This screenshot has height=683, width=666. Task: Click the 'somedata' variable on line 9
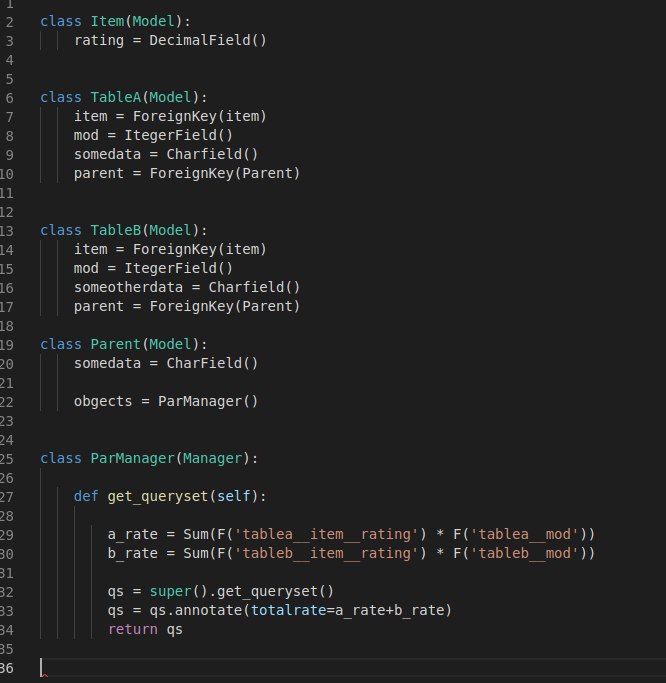[x=108, y=154]
